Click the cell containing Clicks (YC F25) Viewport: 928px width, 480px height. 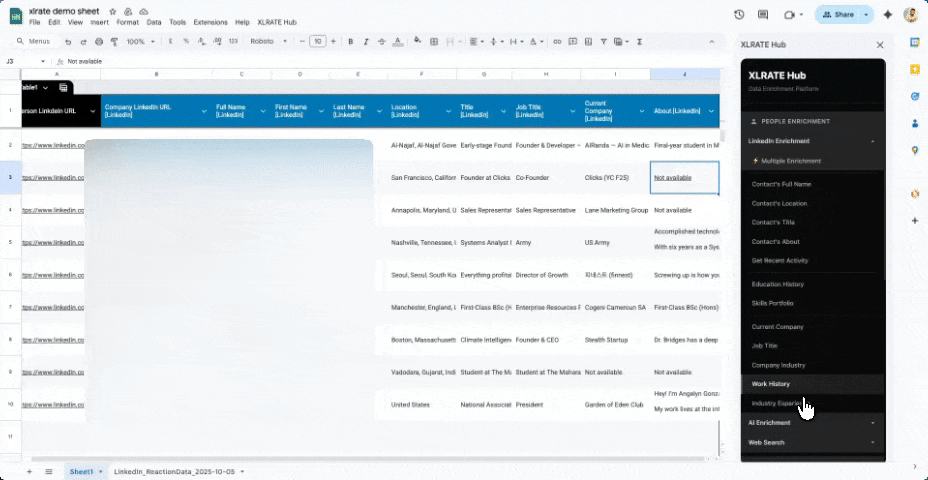[x=614, y=178]
